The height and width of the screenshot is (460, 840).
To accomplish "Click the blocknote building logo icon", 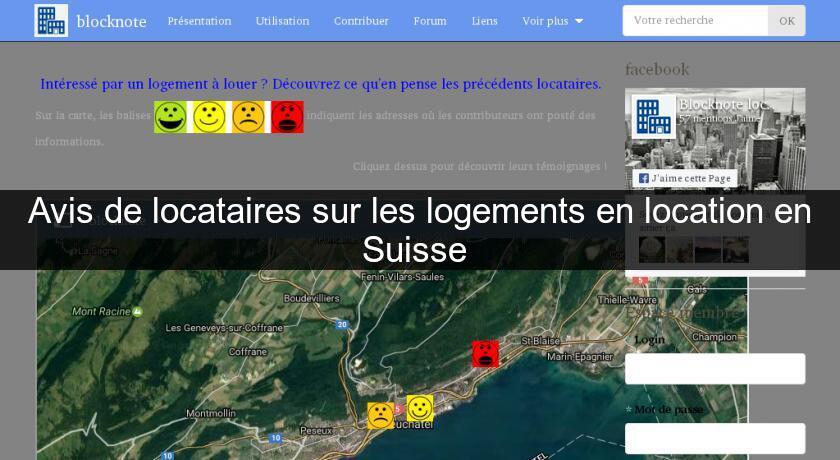I will point(51,20).
